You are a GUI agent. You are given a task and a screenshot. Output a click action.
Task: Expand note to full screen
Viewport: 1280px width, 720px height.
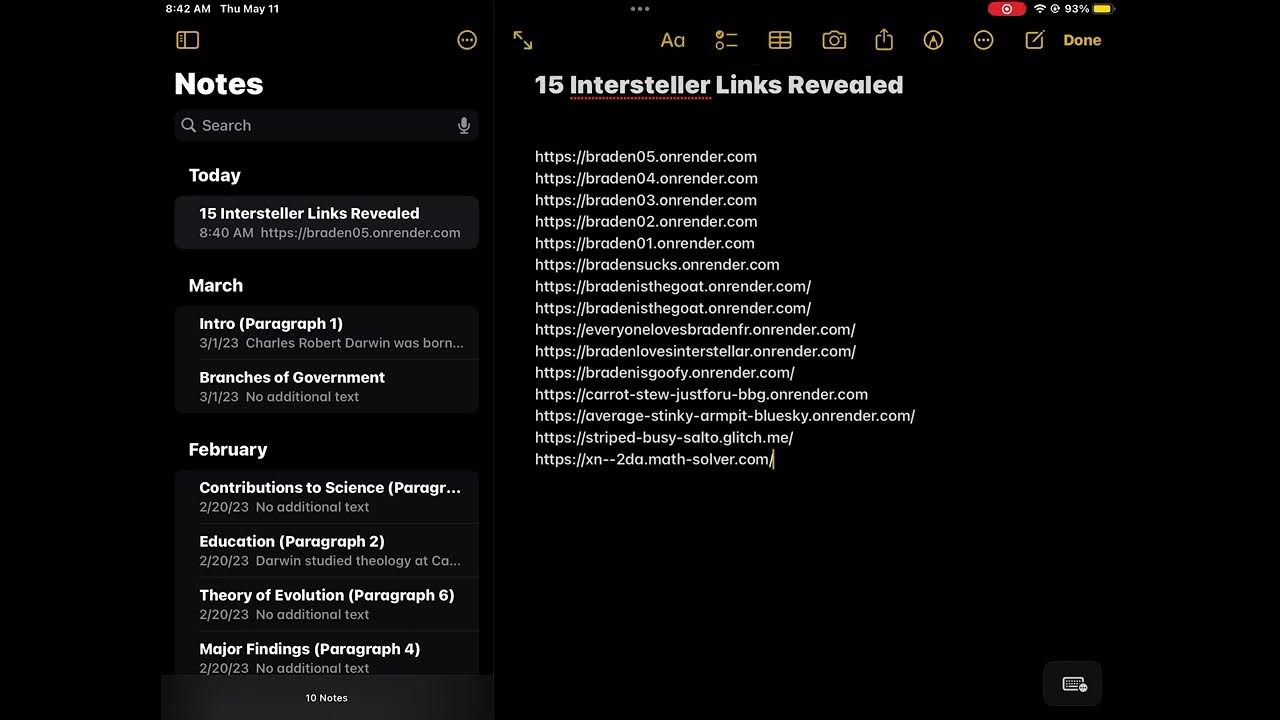523,40
